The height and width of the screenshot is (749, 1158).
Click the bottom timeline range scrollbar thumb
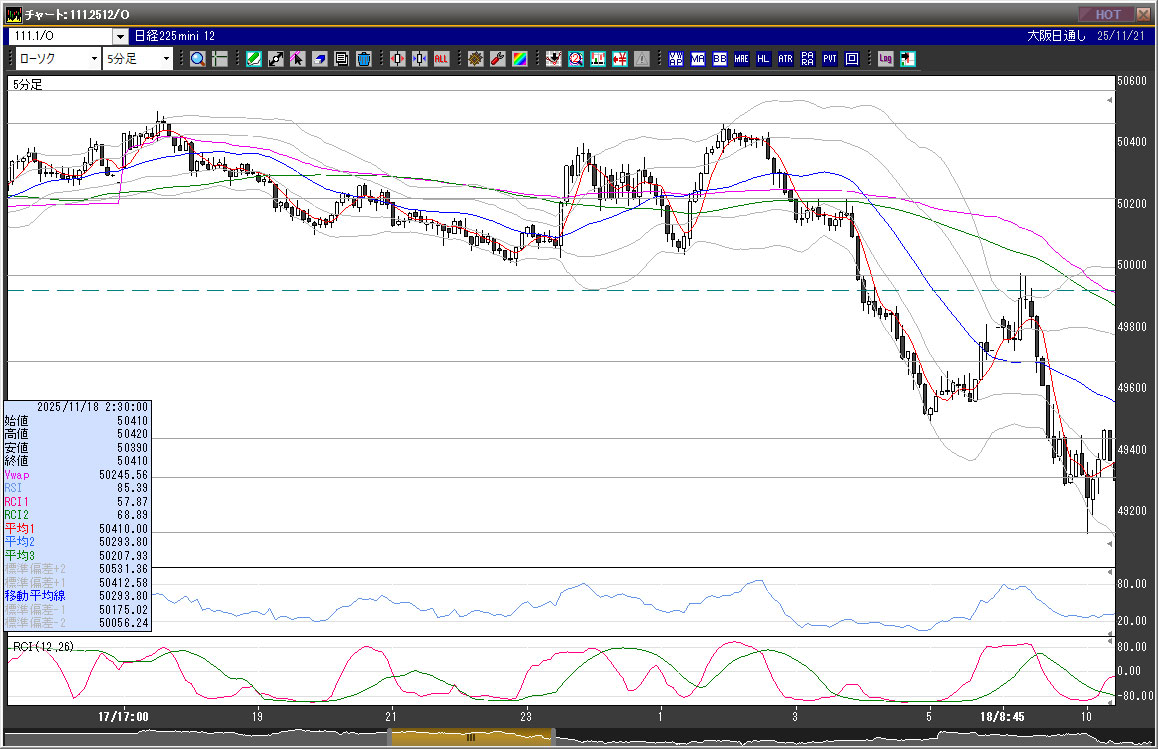pos(470,738)
